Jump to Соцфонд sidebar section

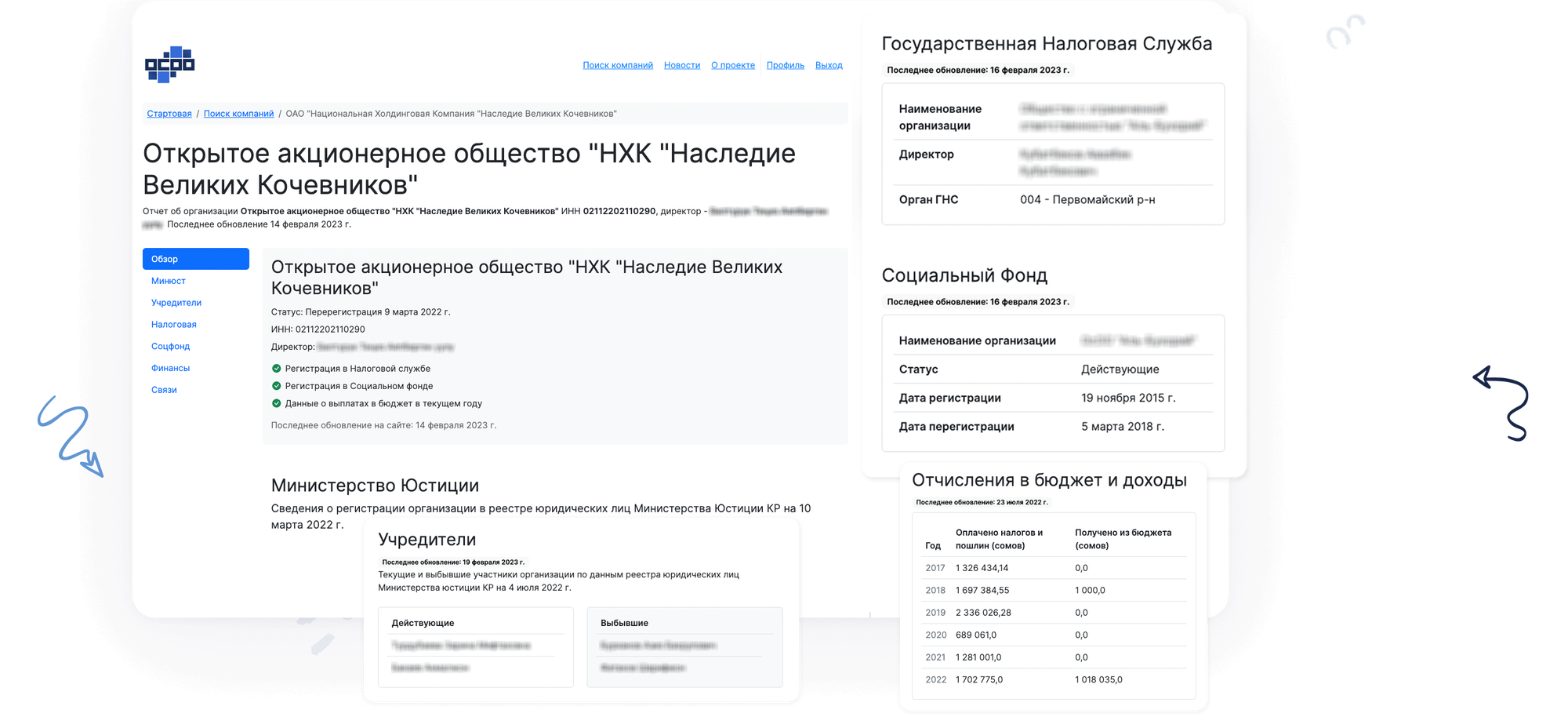(171, 347)
